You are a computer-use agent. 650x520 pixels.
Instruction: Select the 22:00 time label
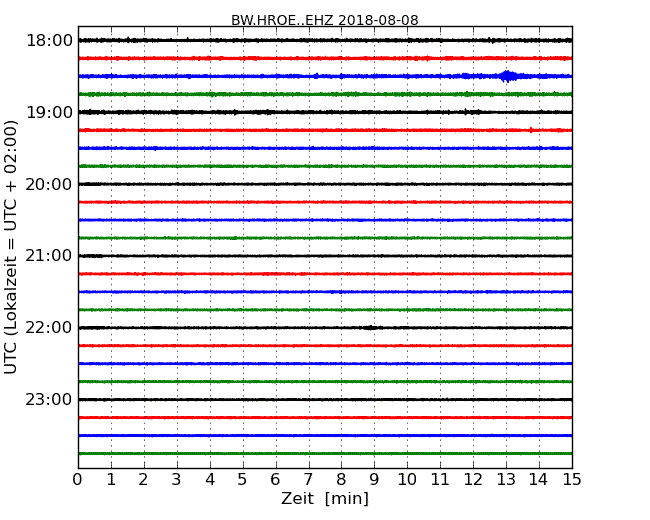49,328
